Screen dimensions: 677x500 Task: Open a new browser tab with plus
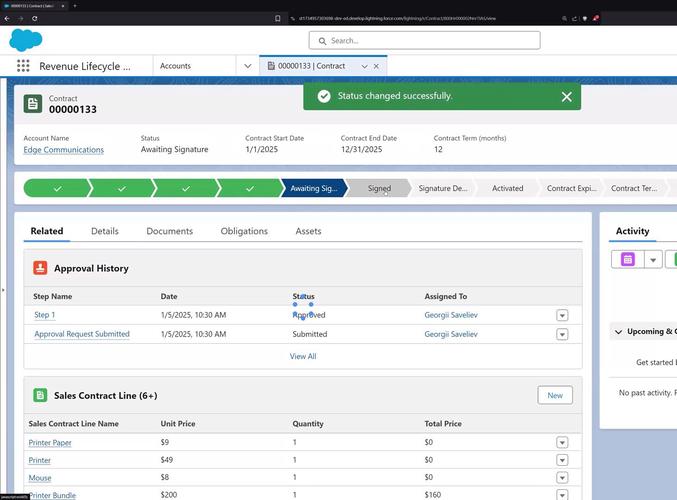click(x=75, y=6)
